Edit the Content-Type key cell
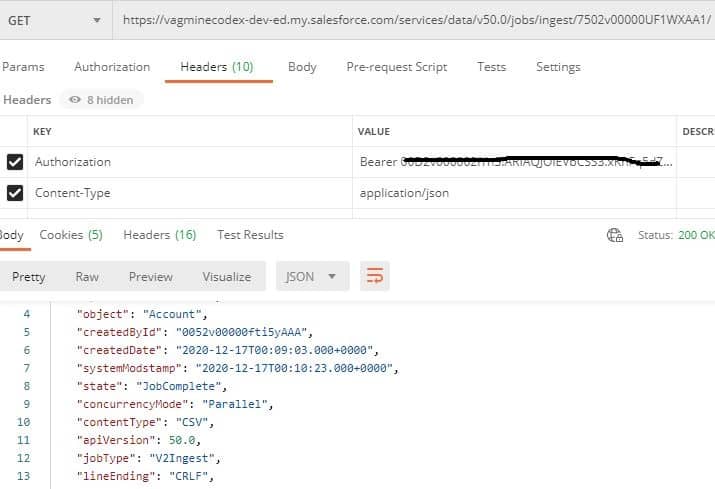 coord(190,193)
